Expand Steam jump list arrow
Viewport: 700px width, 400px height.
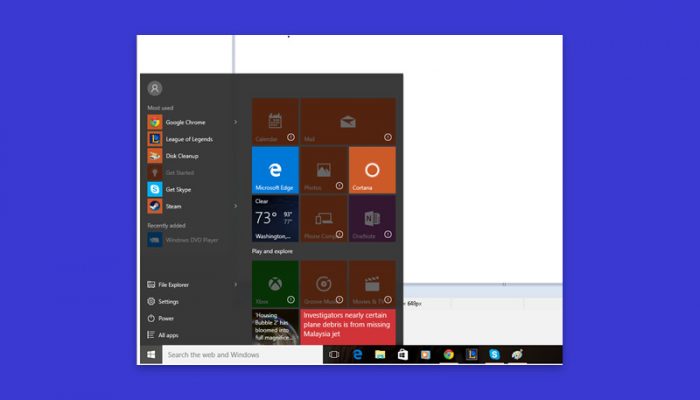coord(236,206)
